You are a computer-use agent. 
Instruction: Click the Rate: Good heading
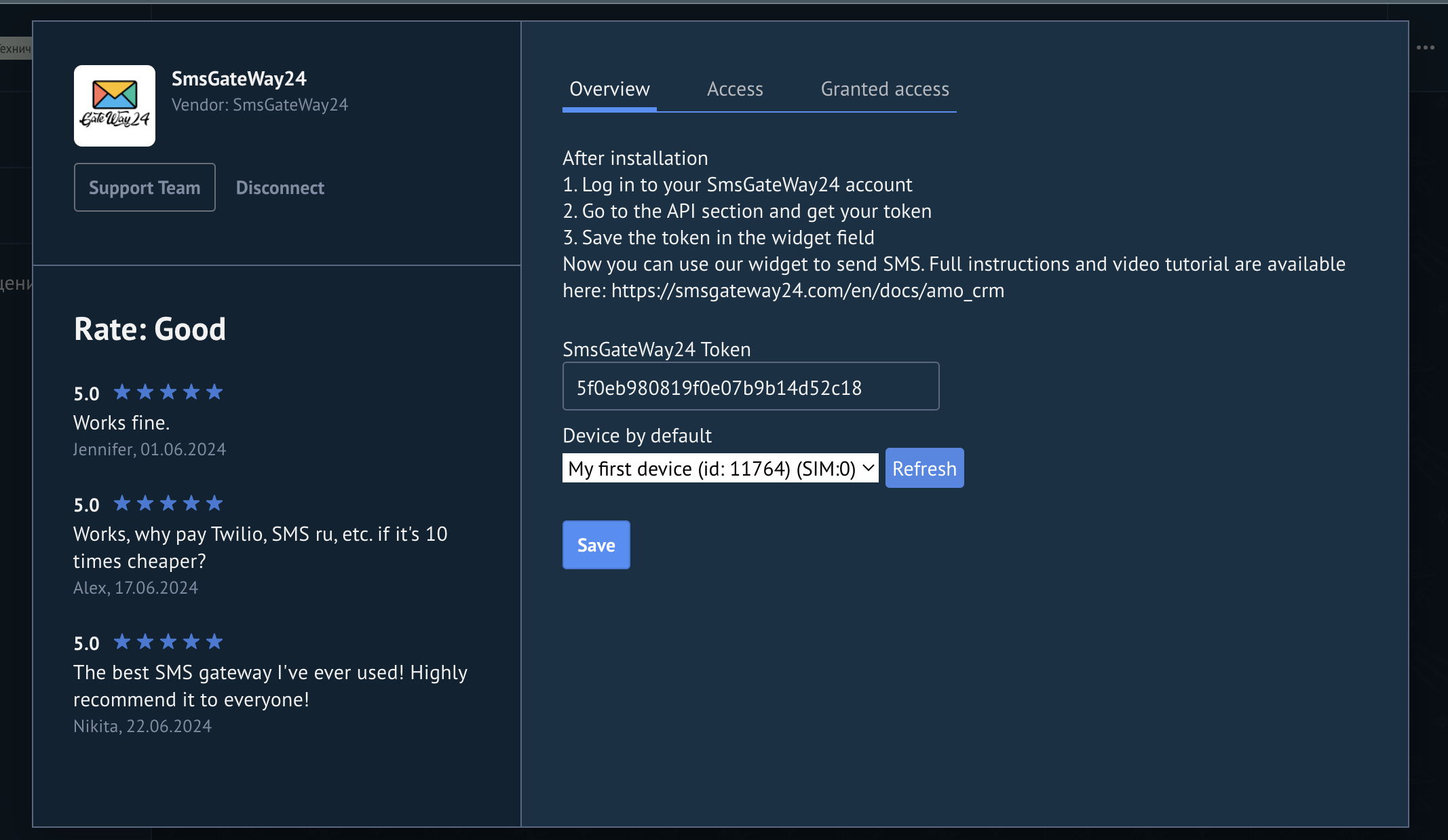pyautogui.click(x=150, y=329)
